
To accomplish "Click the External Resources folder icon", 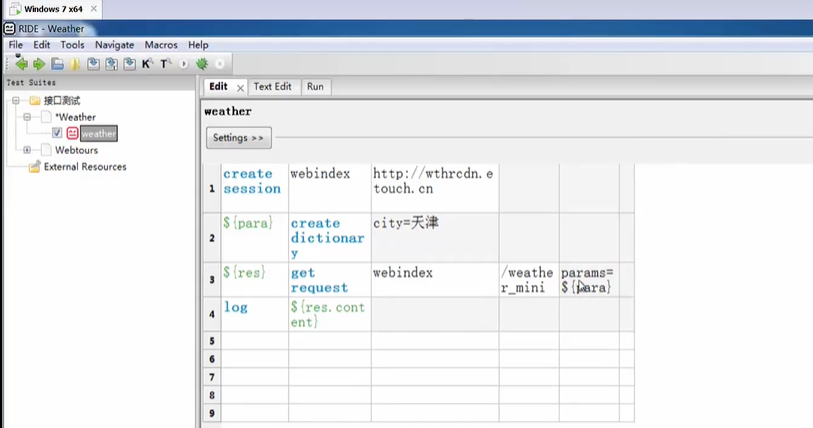I will point(35,167).
